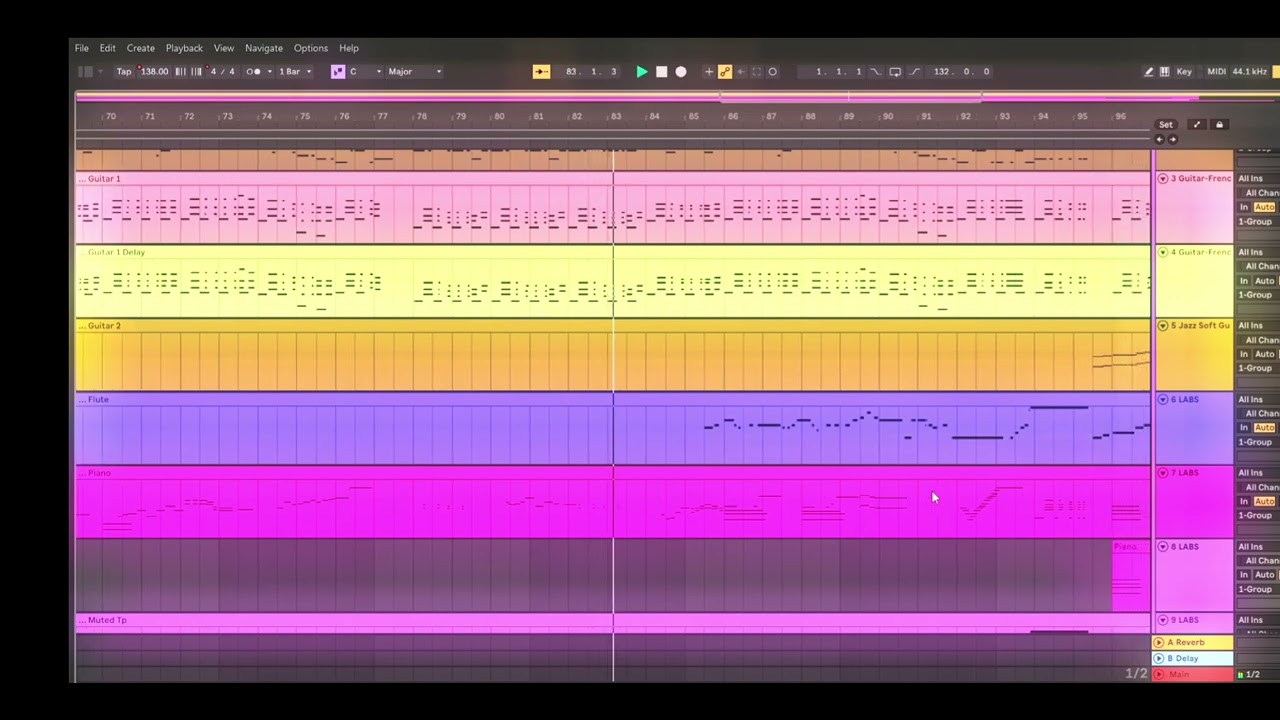Open 1-Group output dropdown for 5 Jazz Soft Guitar
This screenshot has width=1280, height=720.
coord(1259,369)
